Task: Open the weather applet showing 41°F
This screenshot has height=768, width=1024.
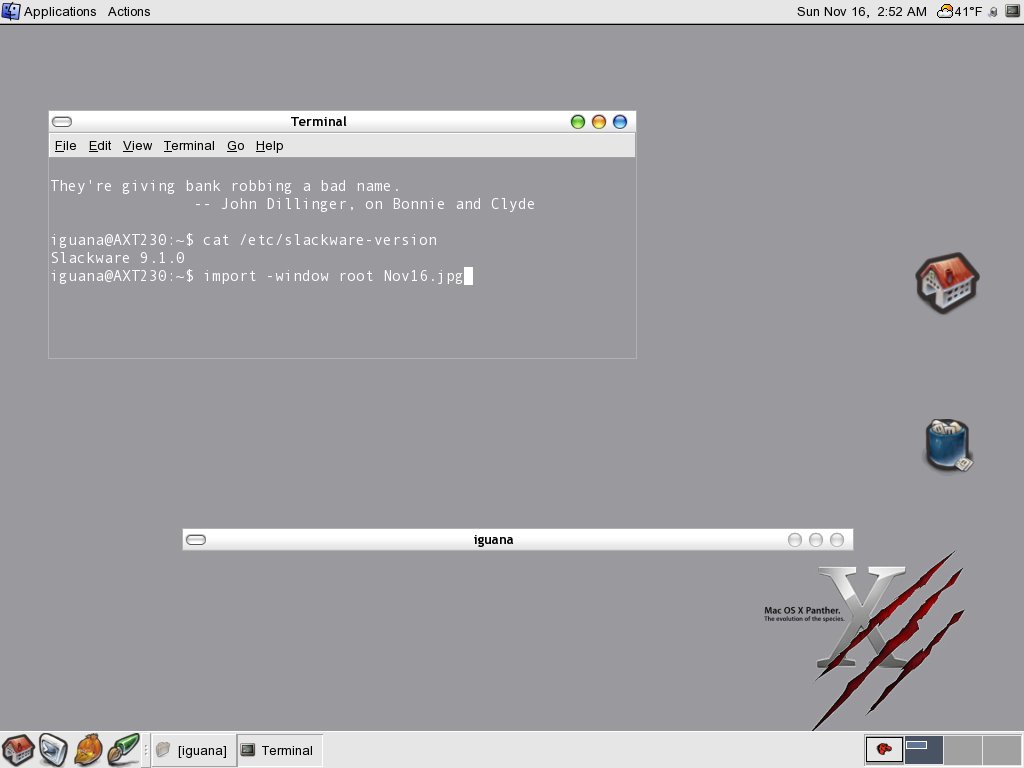Action: [959, 12]
